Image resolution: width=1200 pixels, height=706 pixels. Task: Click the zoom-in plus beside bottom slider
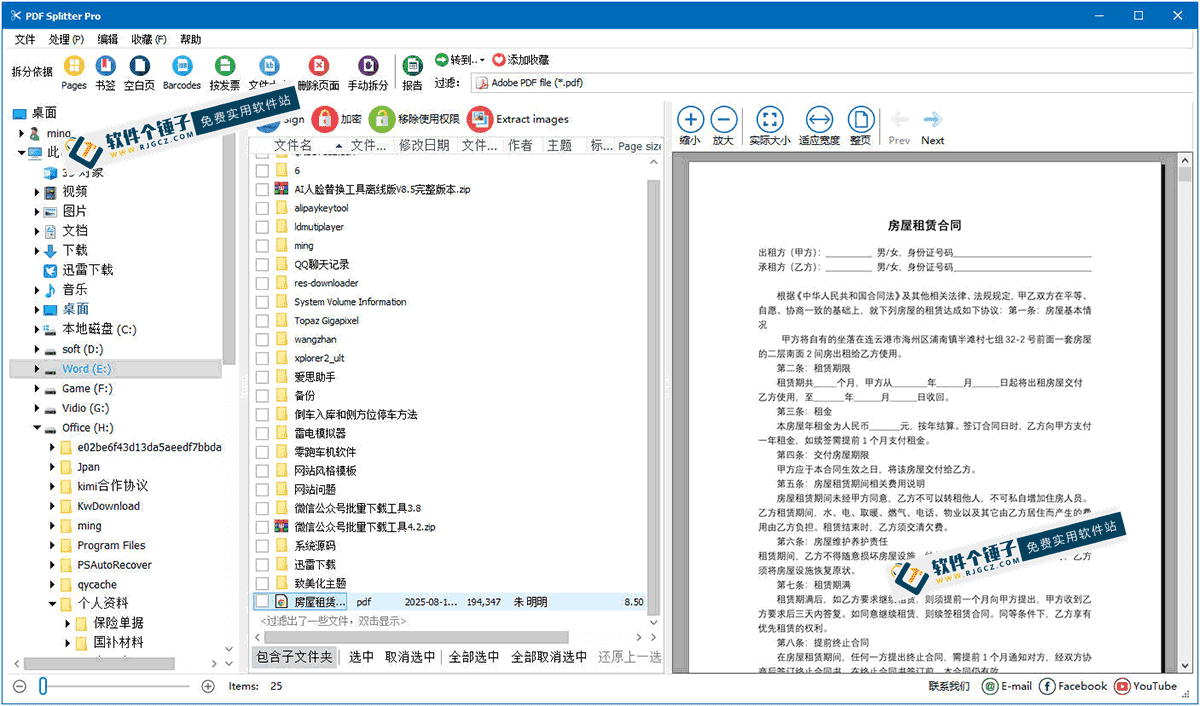(208, 686)
